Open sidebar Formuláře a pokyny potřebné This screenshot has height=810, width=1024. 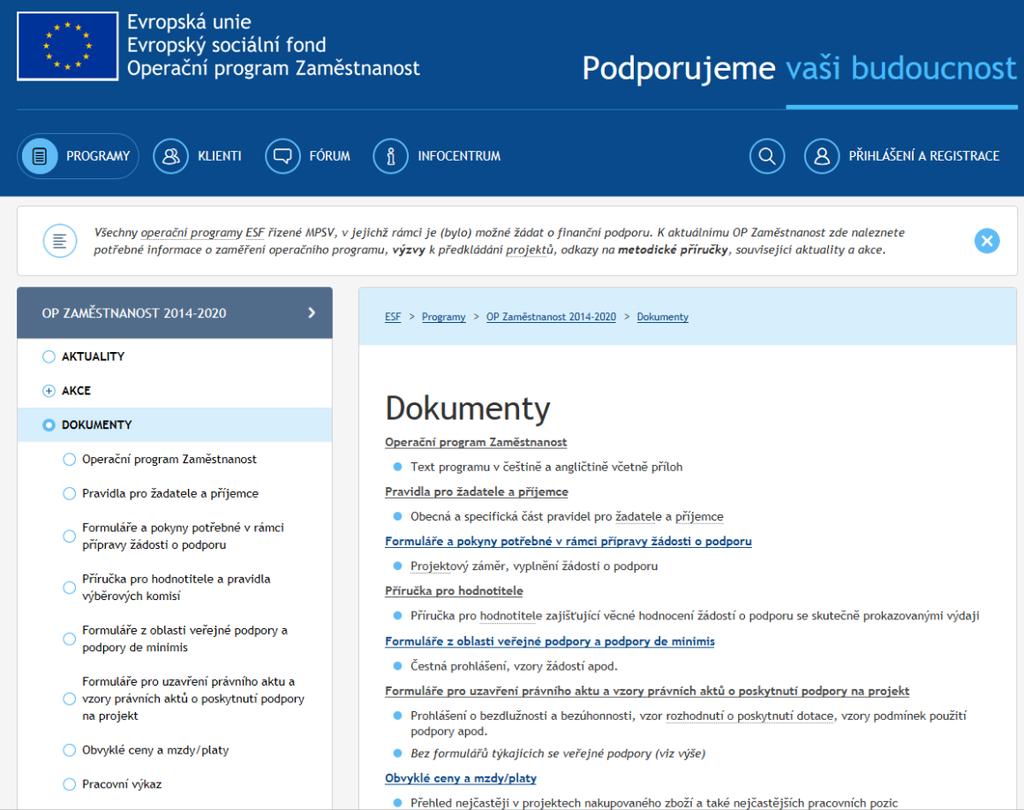pyautogui.click(x=183, y=536)
